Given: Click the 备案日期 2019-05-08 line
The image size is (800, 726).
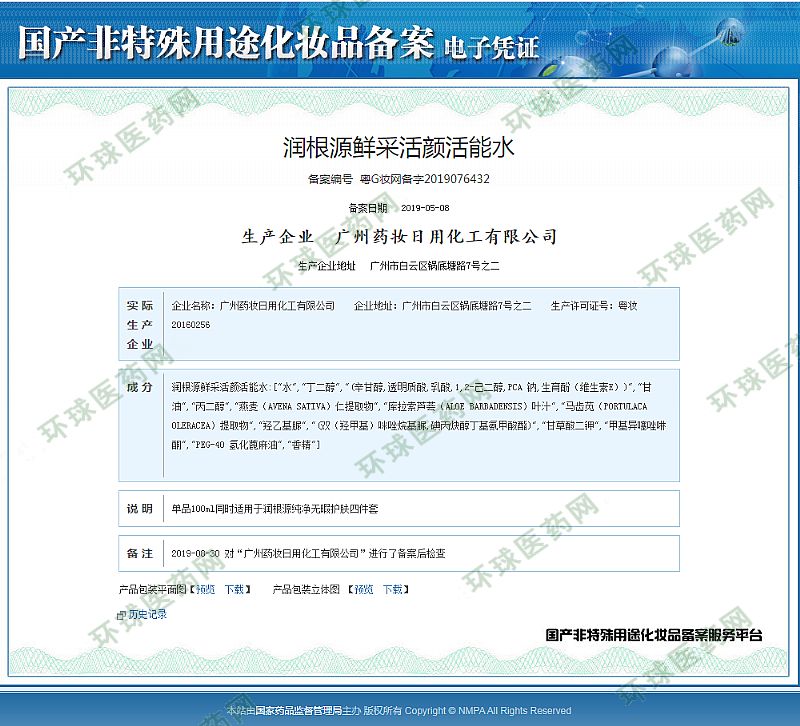Looking at the screenshot, I should 399,208.
